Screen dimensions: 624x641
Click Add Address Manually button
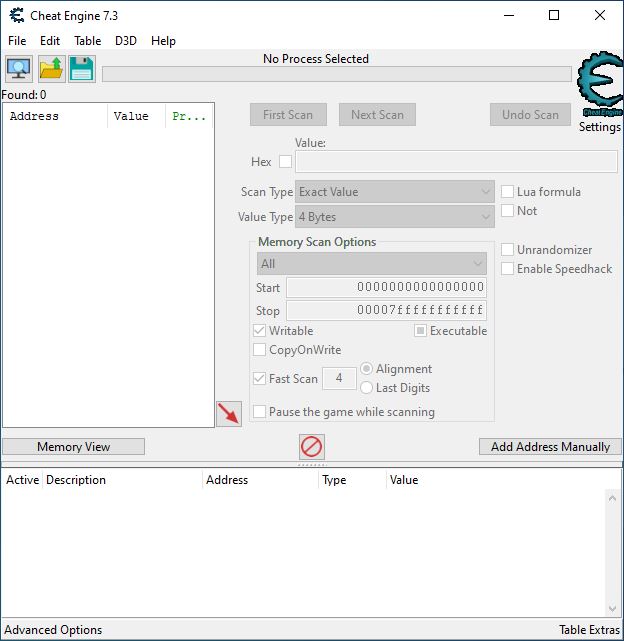[x=550, y=446]
